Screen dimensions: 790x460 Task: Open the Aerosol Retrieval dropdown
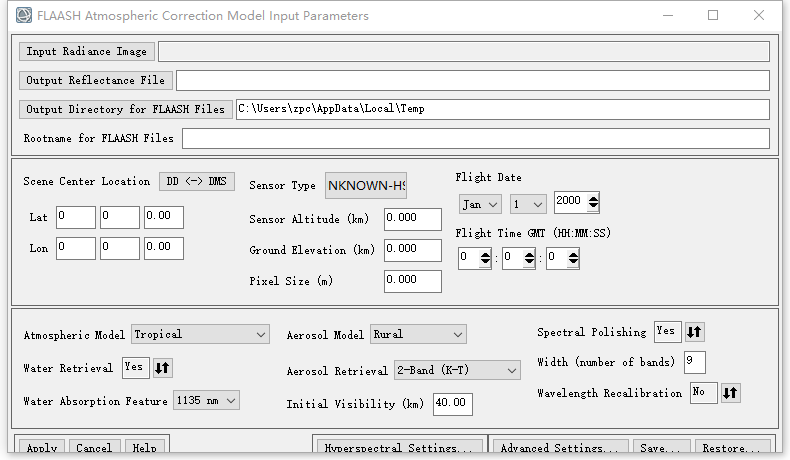[457, 370]
